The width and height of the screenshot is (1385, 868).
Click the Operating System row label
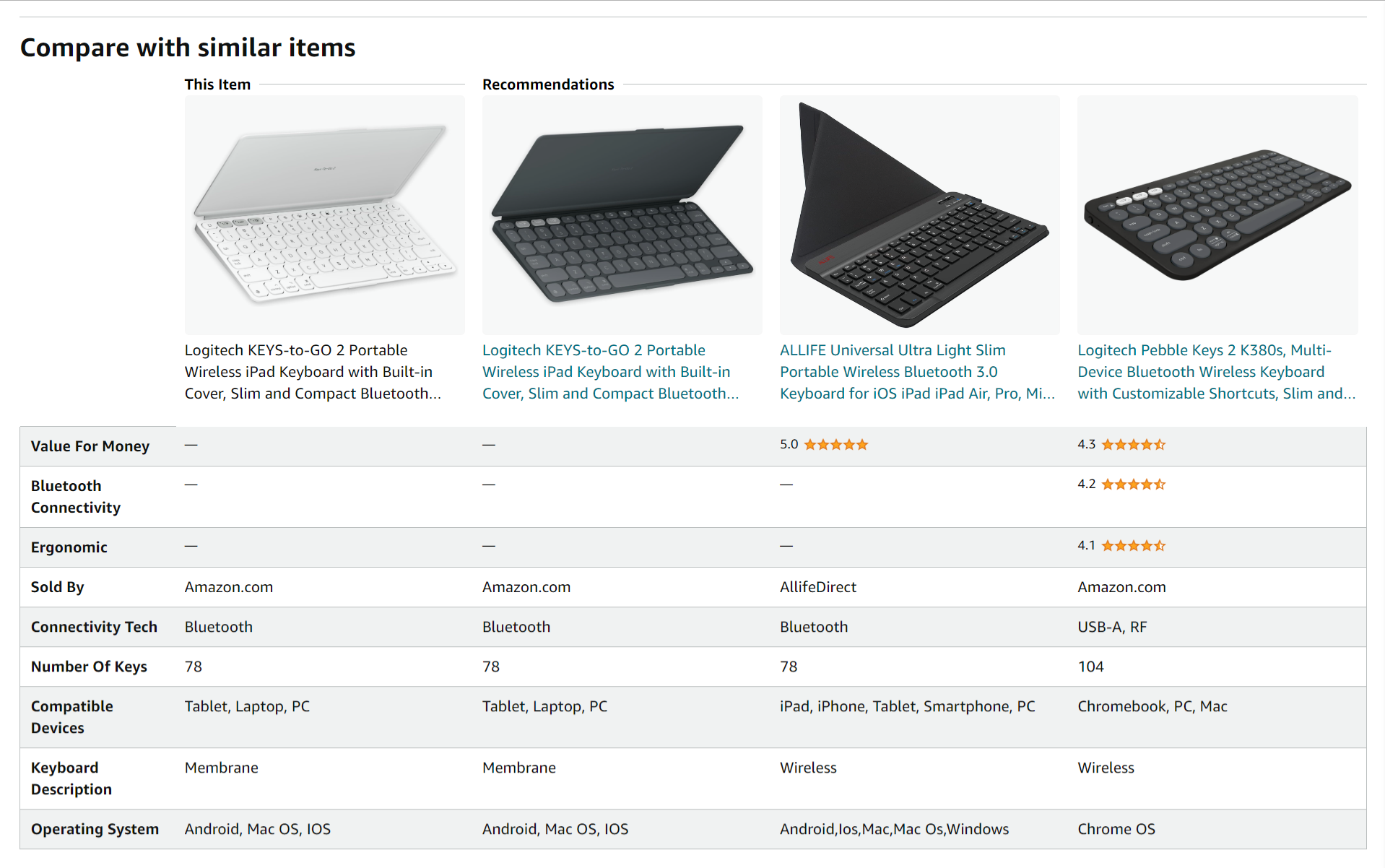point(95,829)
